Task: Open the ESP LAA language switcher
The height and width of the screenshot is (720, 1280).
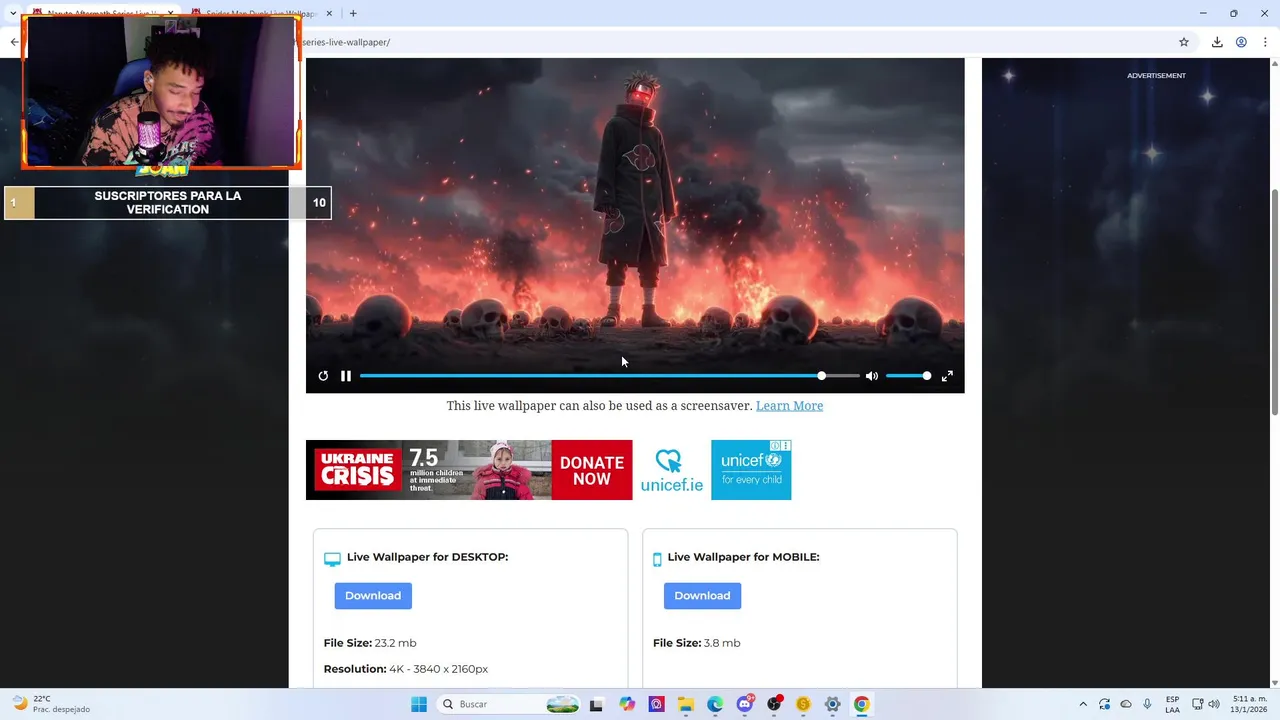Action: 1172,704
